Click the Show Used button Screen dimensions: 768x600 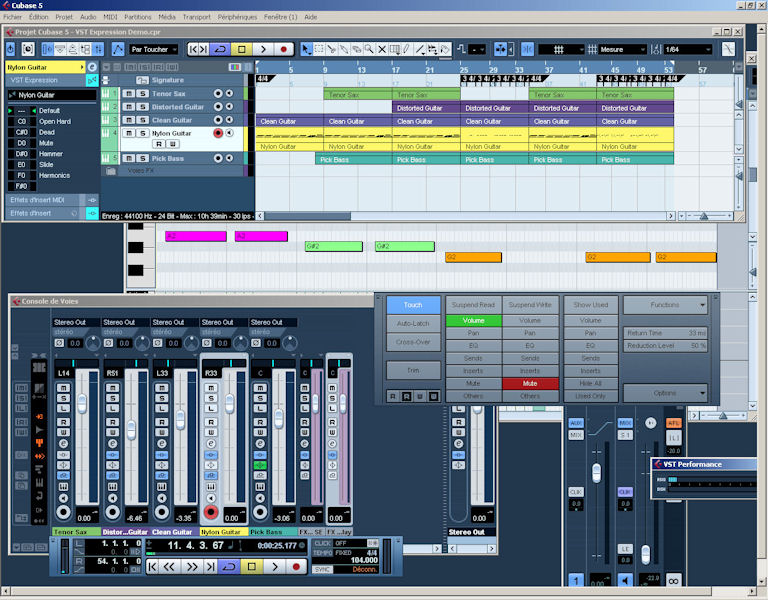pos(591,305)
